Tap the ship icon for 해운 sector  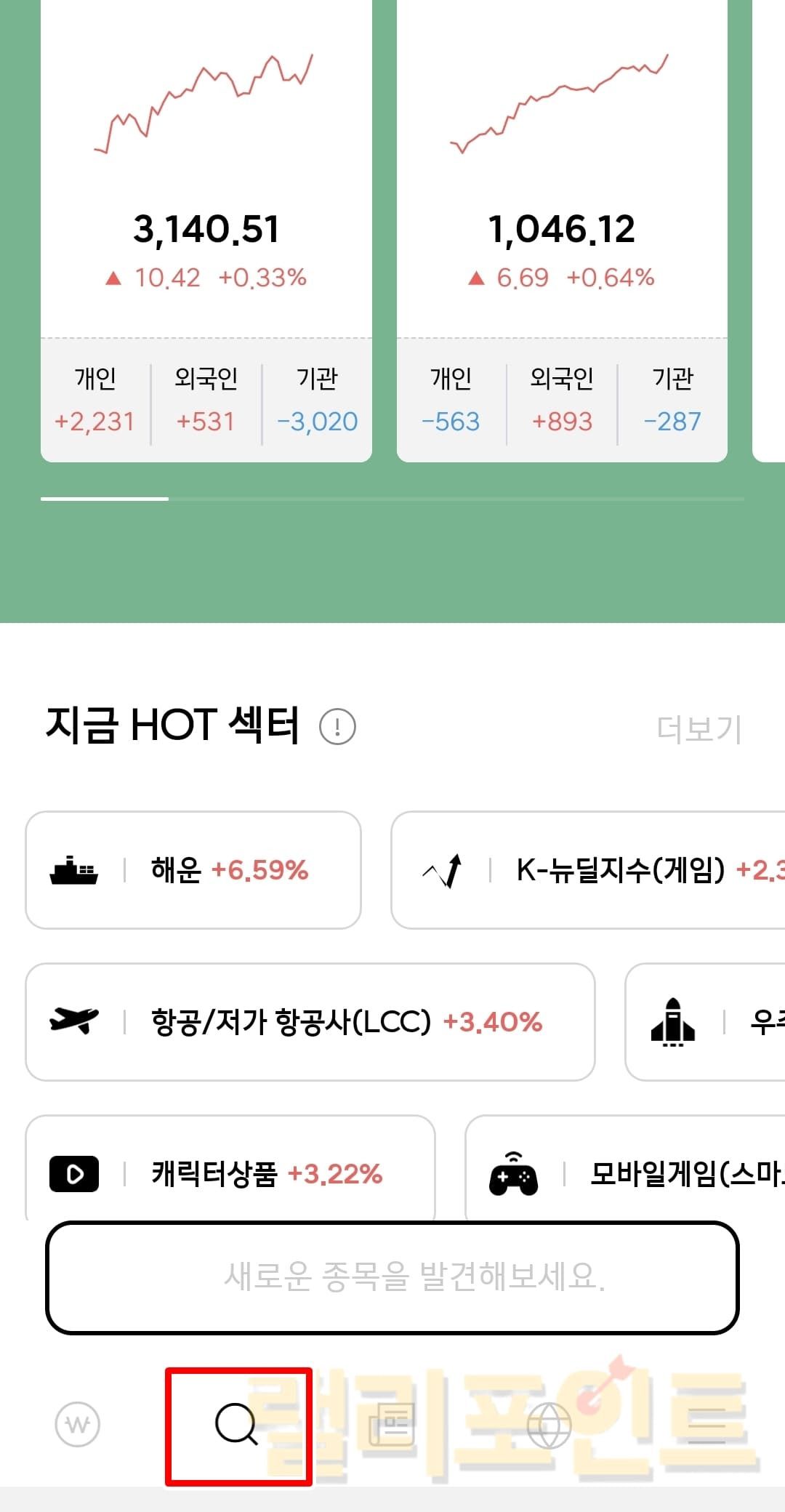pyautogui.click(x=74, y=870)
